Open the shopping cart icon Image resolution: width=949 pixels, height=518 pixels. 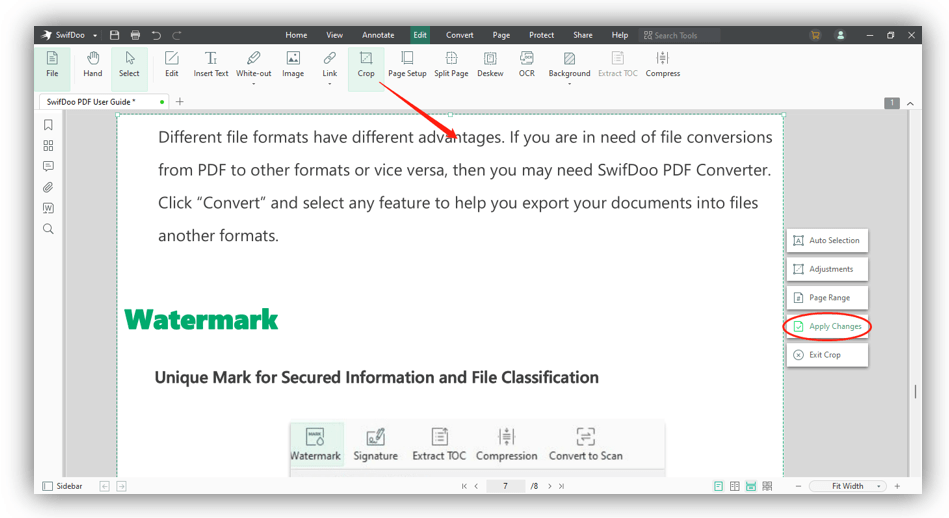(x=815, y=35)
